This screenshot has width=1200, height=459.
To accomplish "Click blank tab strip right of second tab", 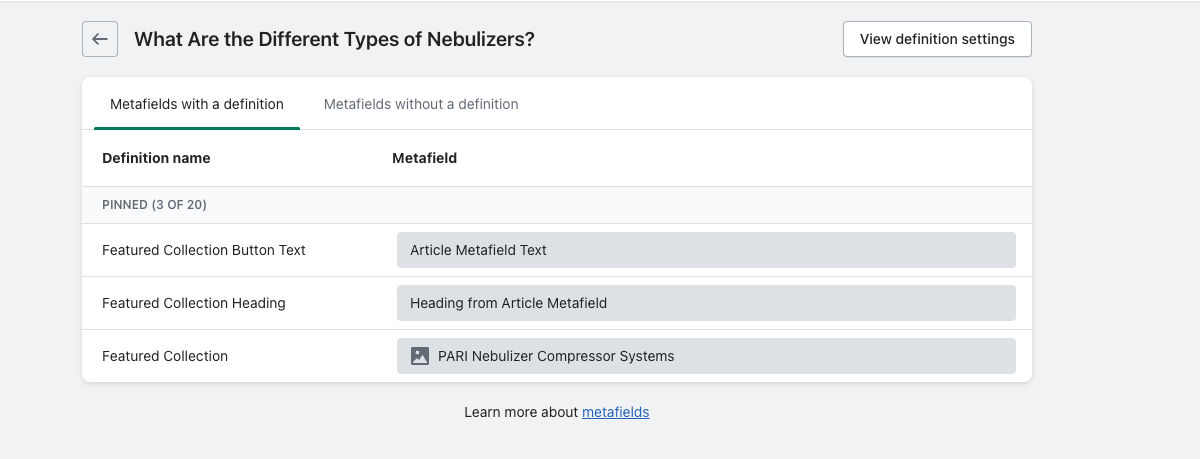I will [x=780, y=104].
